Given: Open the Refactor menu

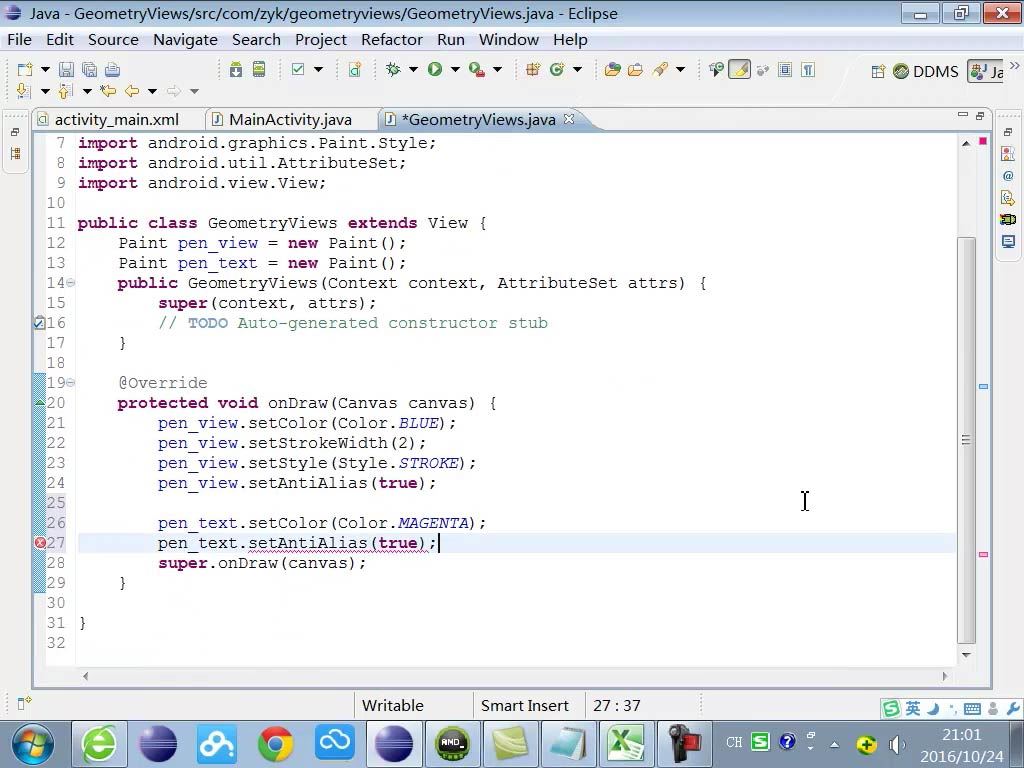Looking at the screenshot, I should pyautogui.click(x=392, y=40).
